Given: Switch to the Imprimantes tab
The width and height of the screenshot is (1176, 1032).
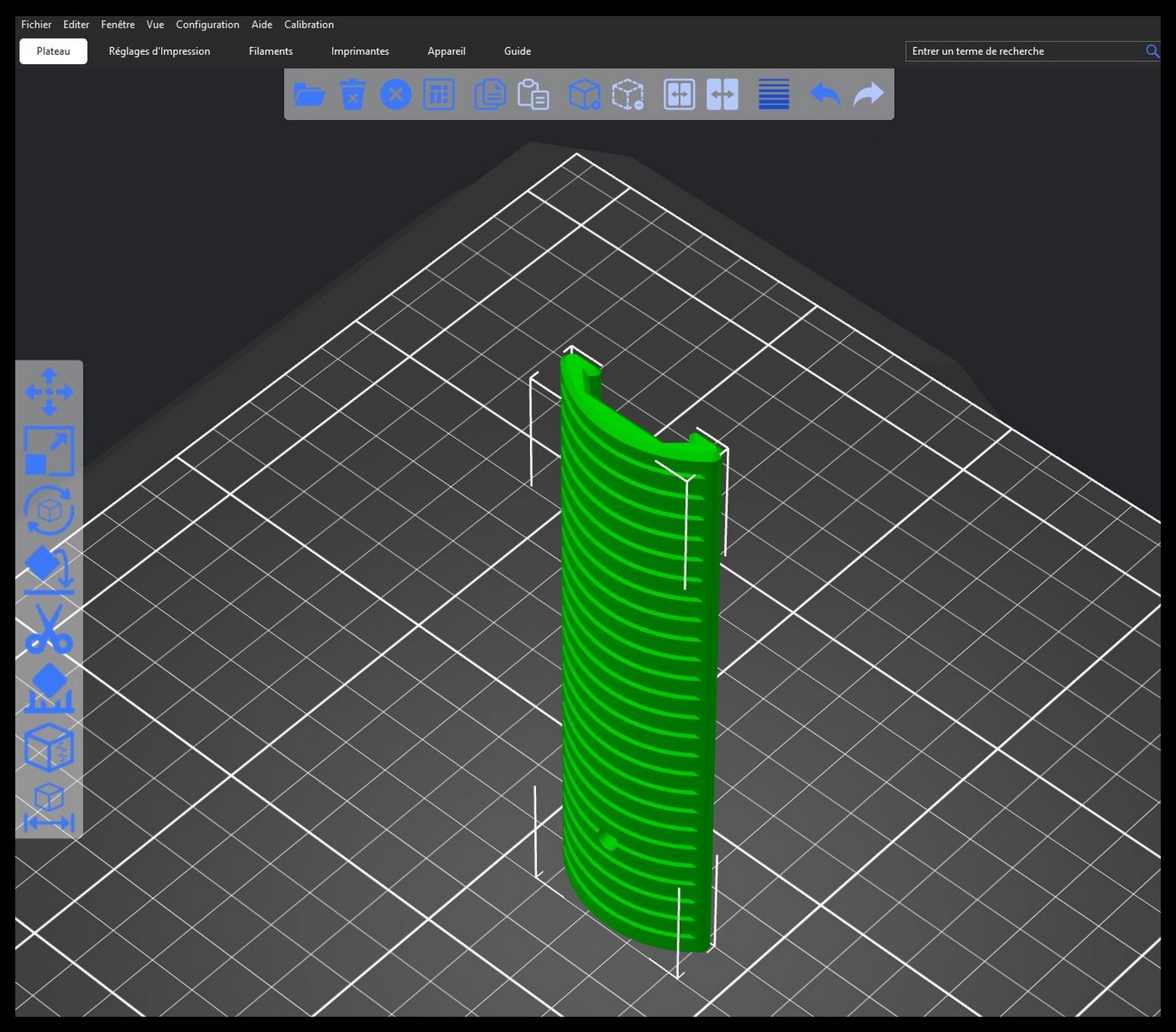Looking at the screenshot, I should point(360,51).
